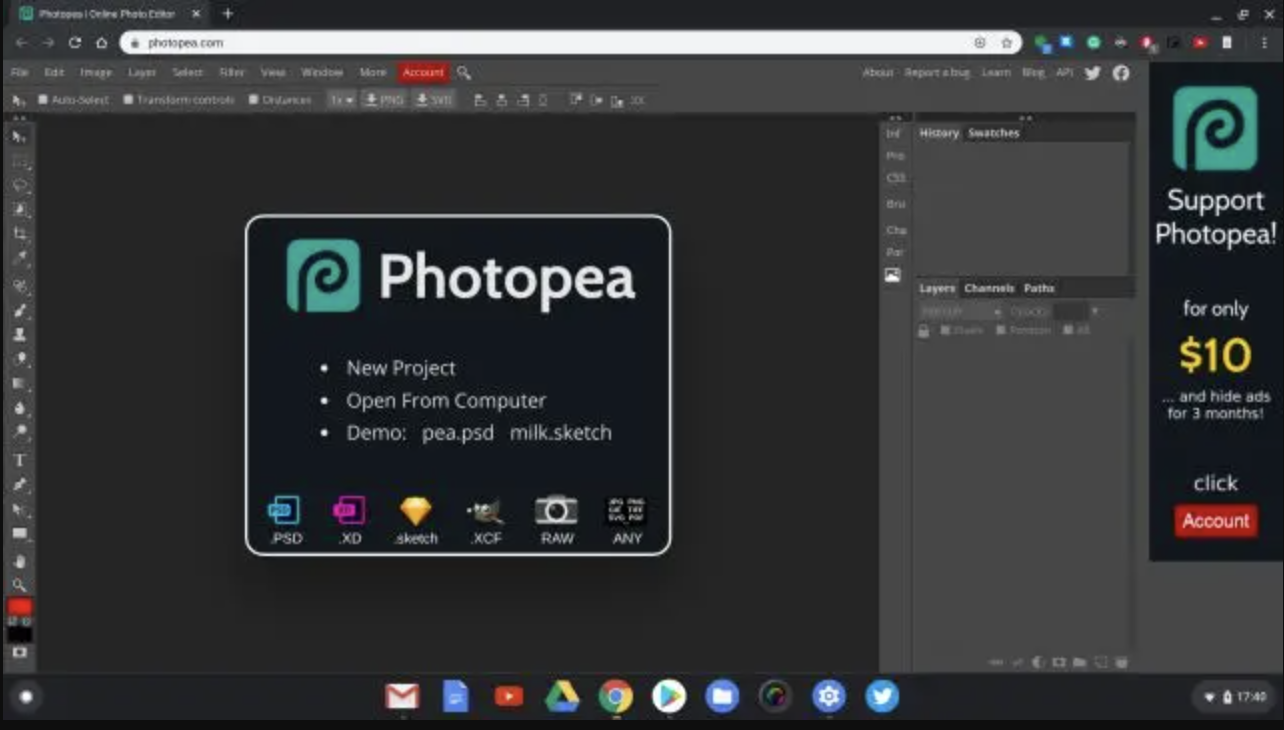The height and width of the screenshot is (730, 1284).
Task: Select the Hand tool
Action: [19, 561]
